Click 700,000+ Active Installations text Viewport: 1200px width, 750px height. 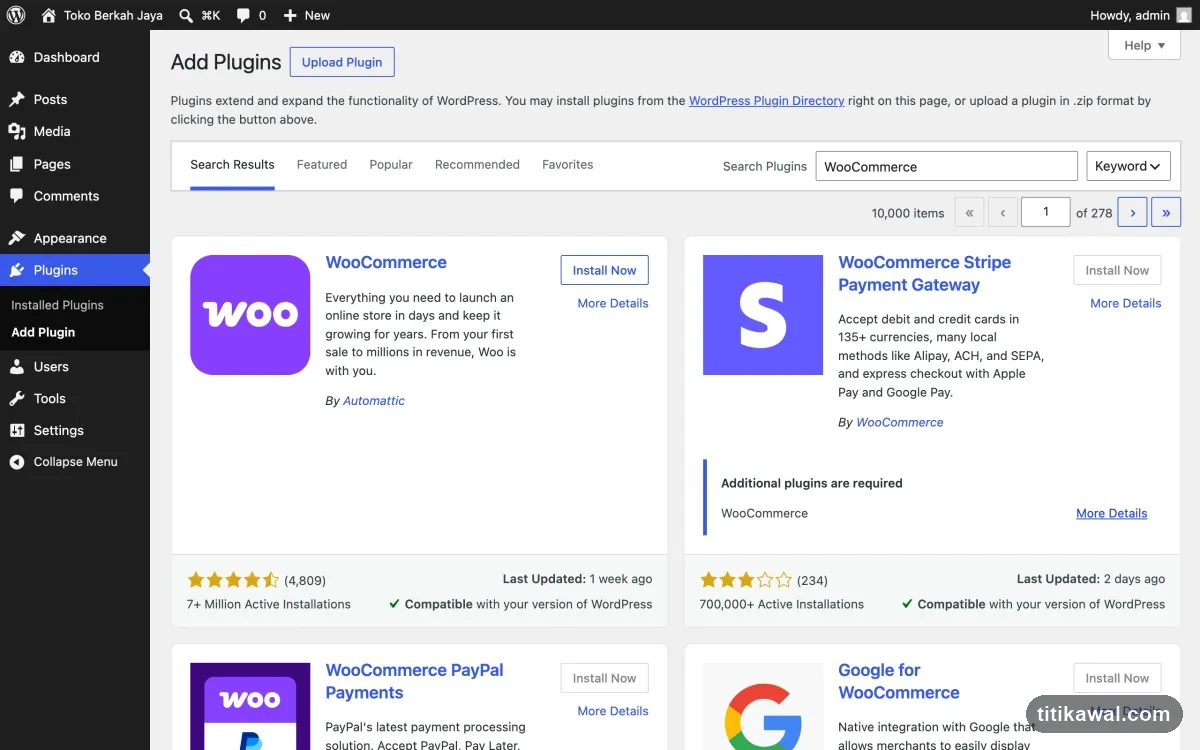pos(782,604)
